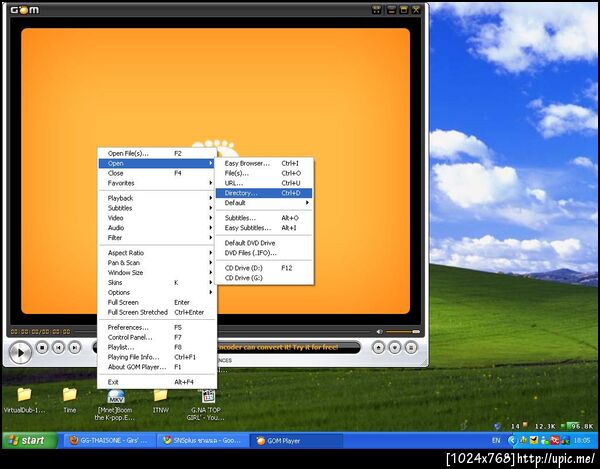This screenshot has width=600, height=469.
Task: Select Easy Browser... in submenu
Action: (264, 163)
